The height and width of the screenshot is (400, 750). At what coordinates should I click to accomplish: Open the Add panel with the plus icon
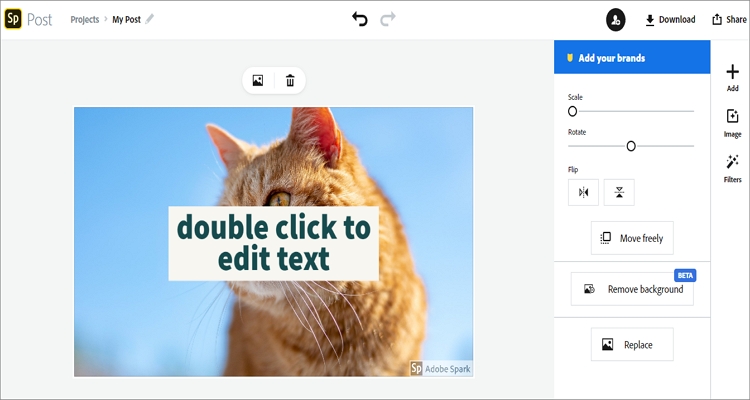click(732, 78)
